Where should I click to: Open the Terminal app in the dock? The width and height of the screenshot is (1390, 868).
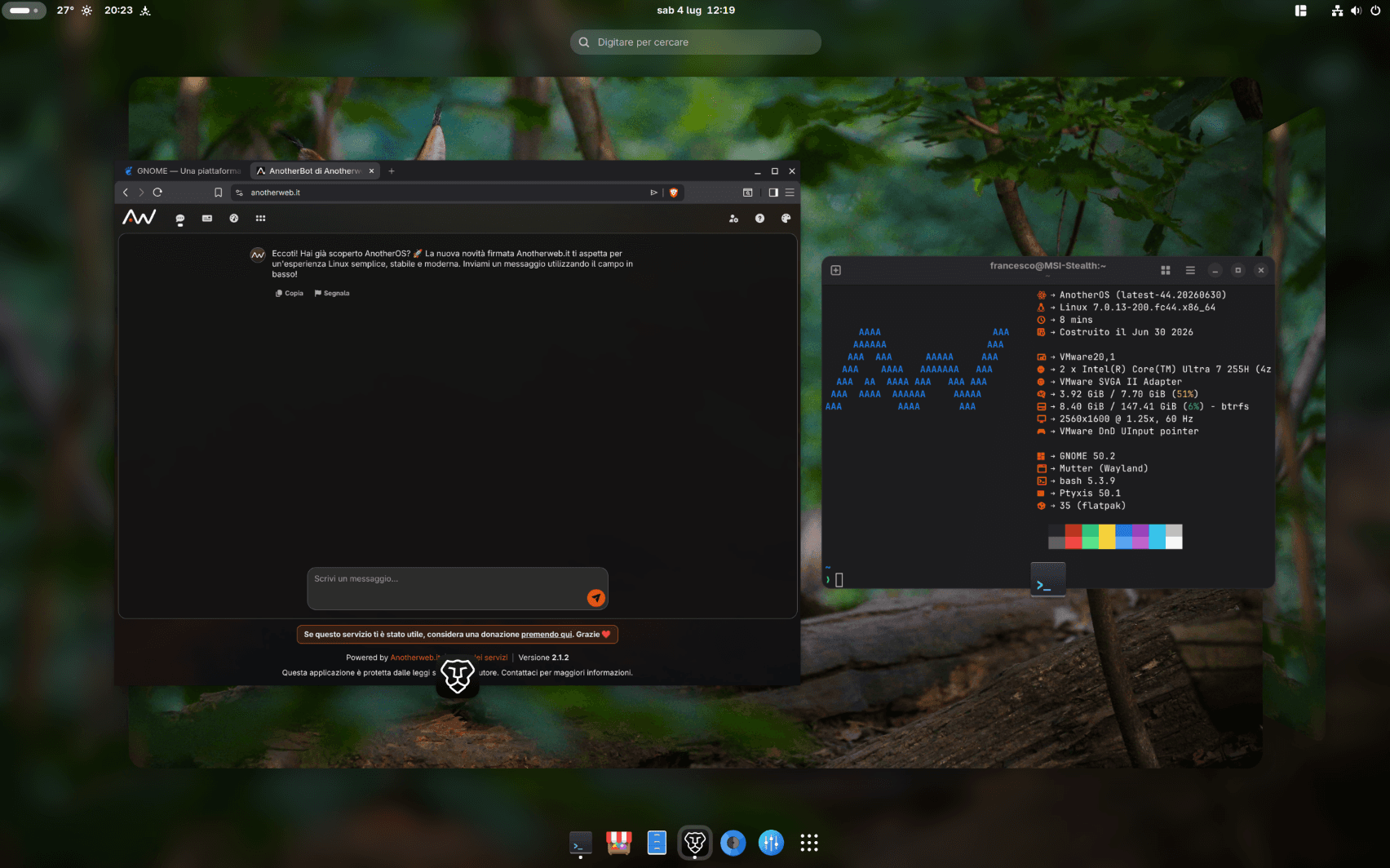tap(581, 843)
